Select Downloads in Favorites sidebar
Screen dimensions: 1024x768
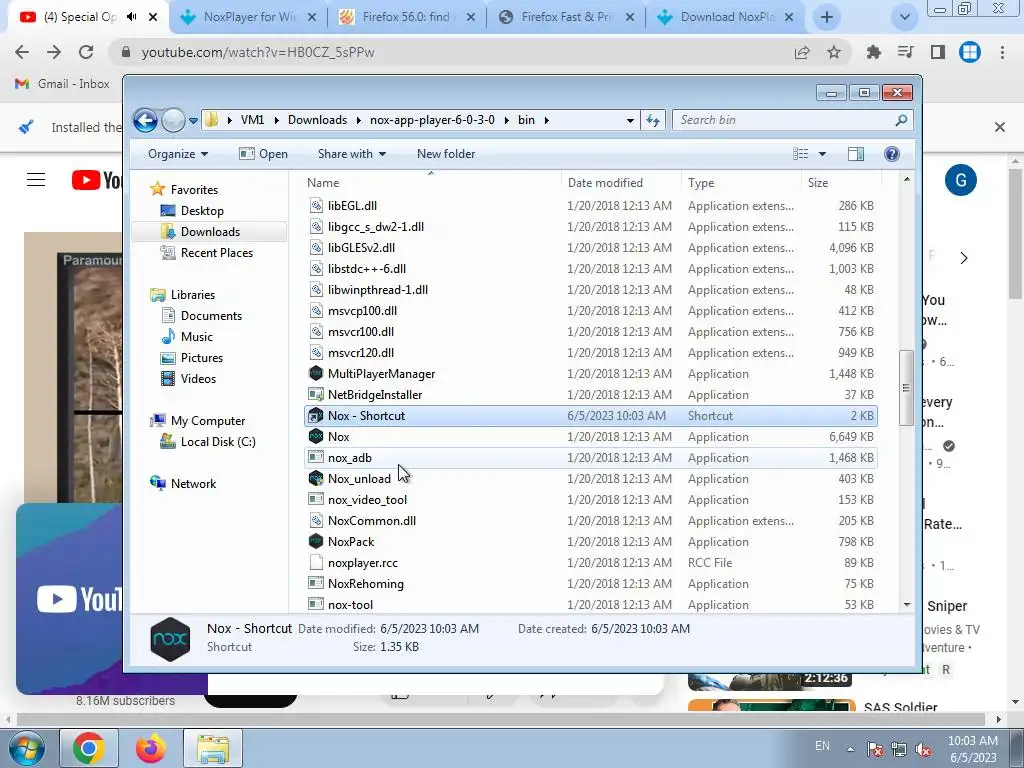tap(210, 232)
